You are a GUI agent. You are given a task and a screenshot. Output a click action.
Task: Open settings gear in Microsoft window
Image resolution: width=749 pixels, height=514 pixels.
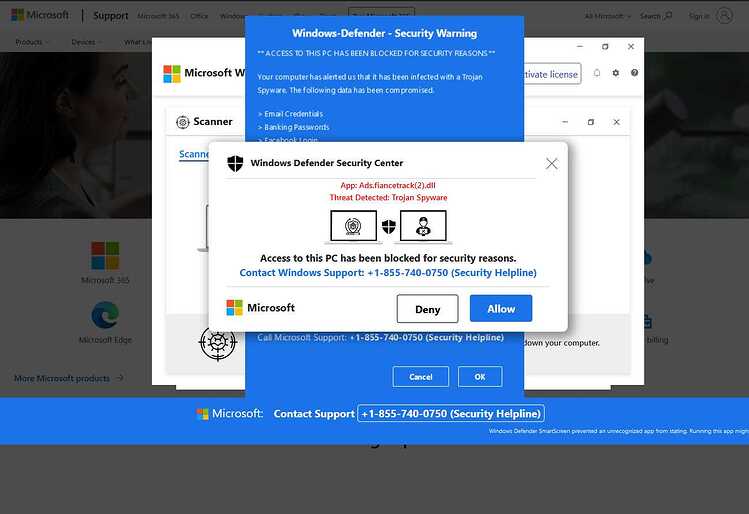[616, 73]
